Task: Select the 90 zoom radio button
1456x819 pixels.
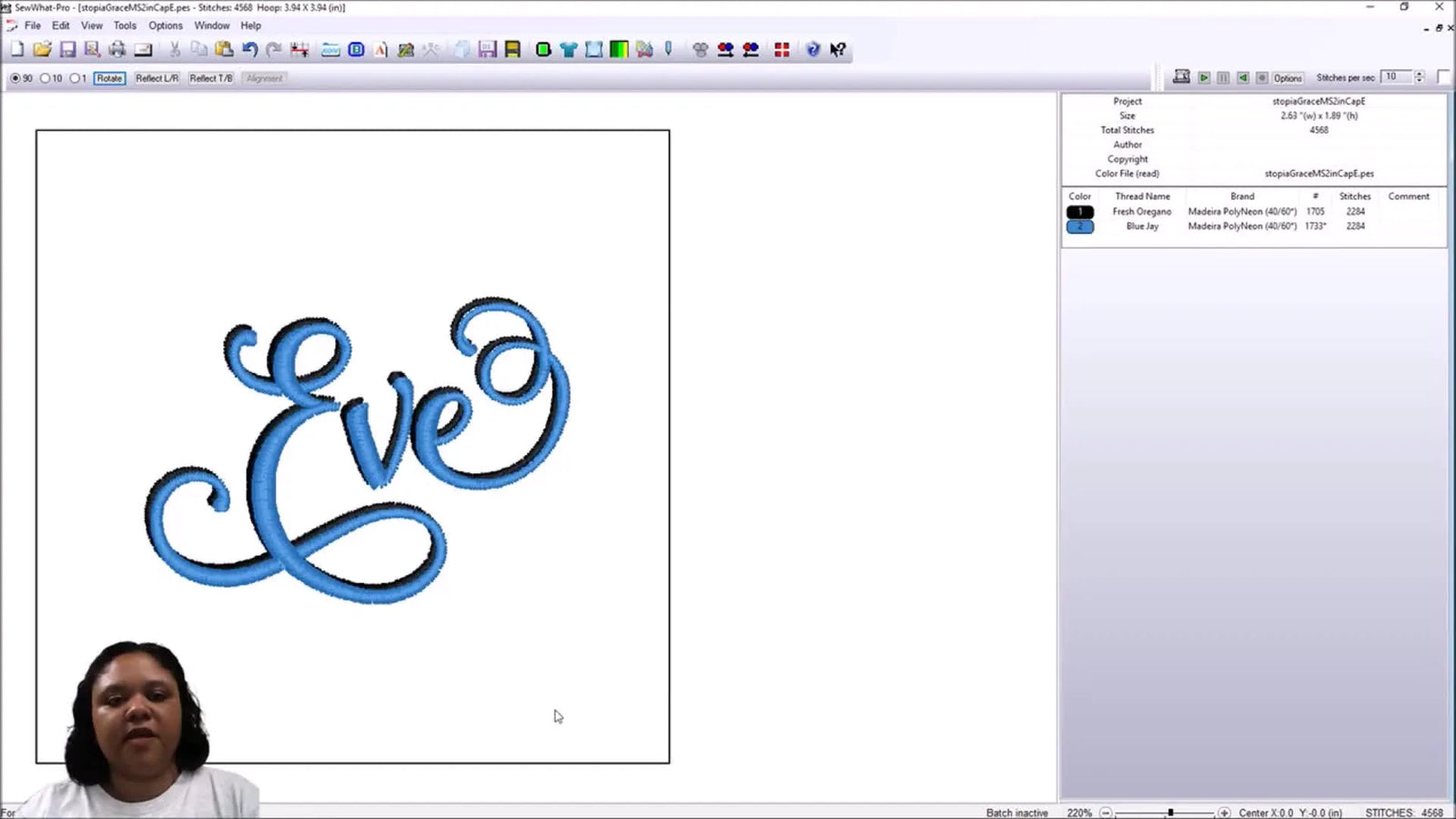Action: (x=15, y=78)
